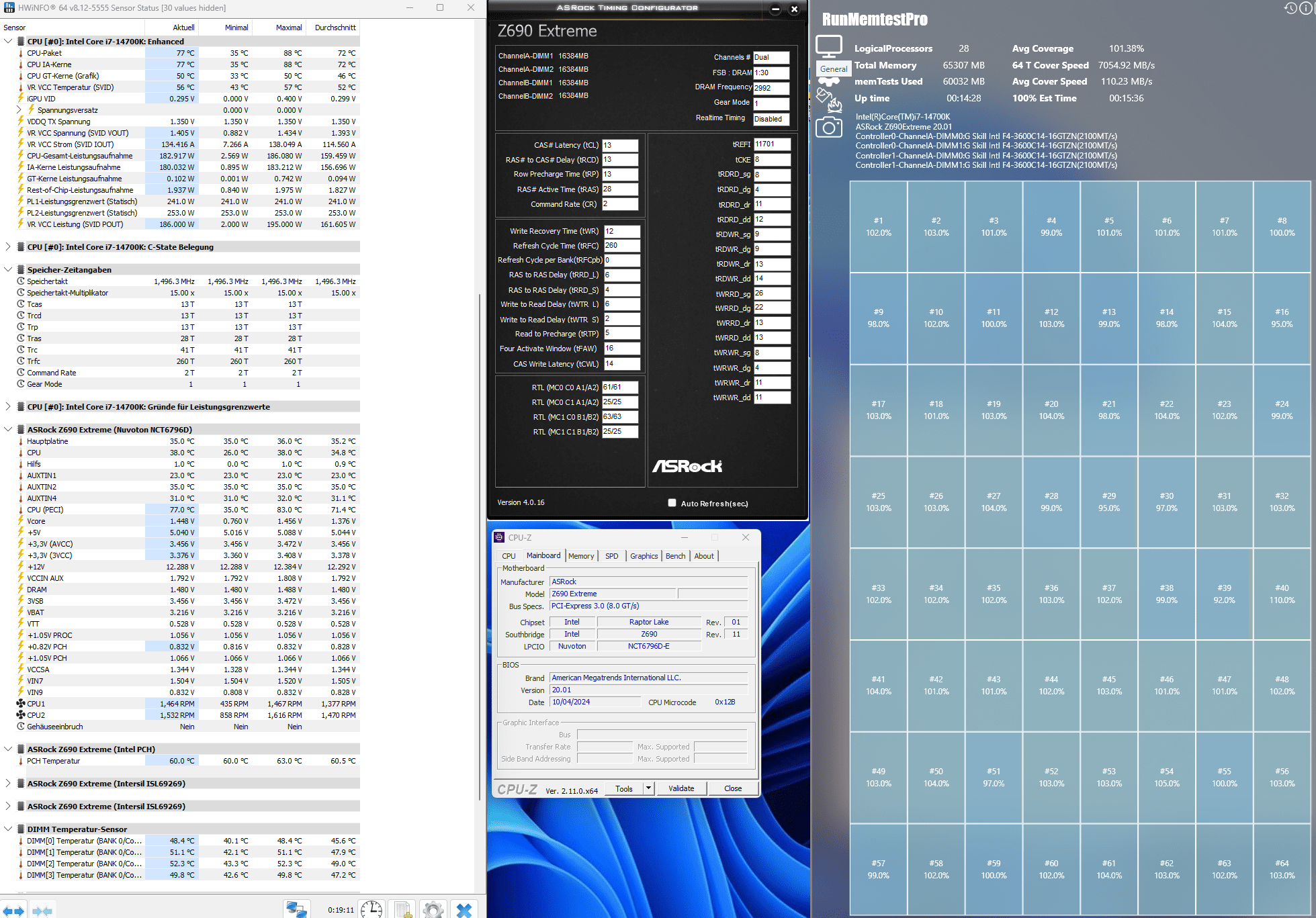Image resolution: width=1316 pixels, height=918 pixels.
Task: Open the CPU-Z Tools dropdown arrow
Action: [x=648, y=788]
